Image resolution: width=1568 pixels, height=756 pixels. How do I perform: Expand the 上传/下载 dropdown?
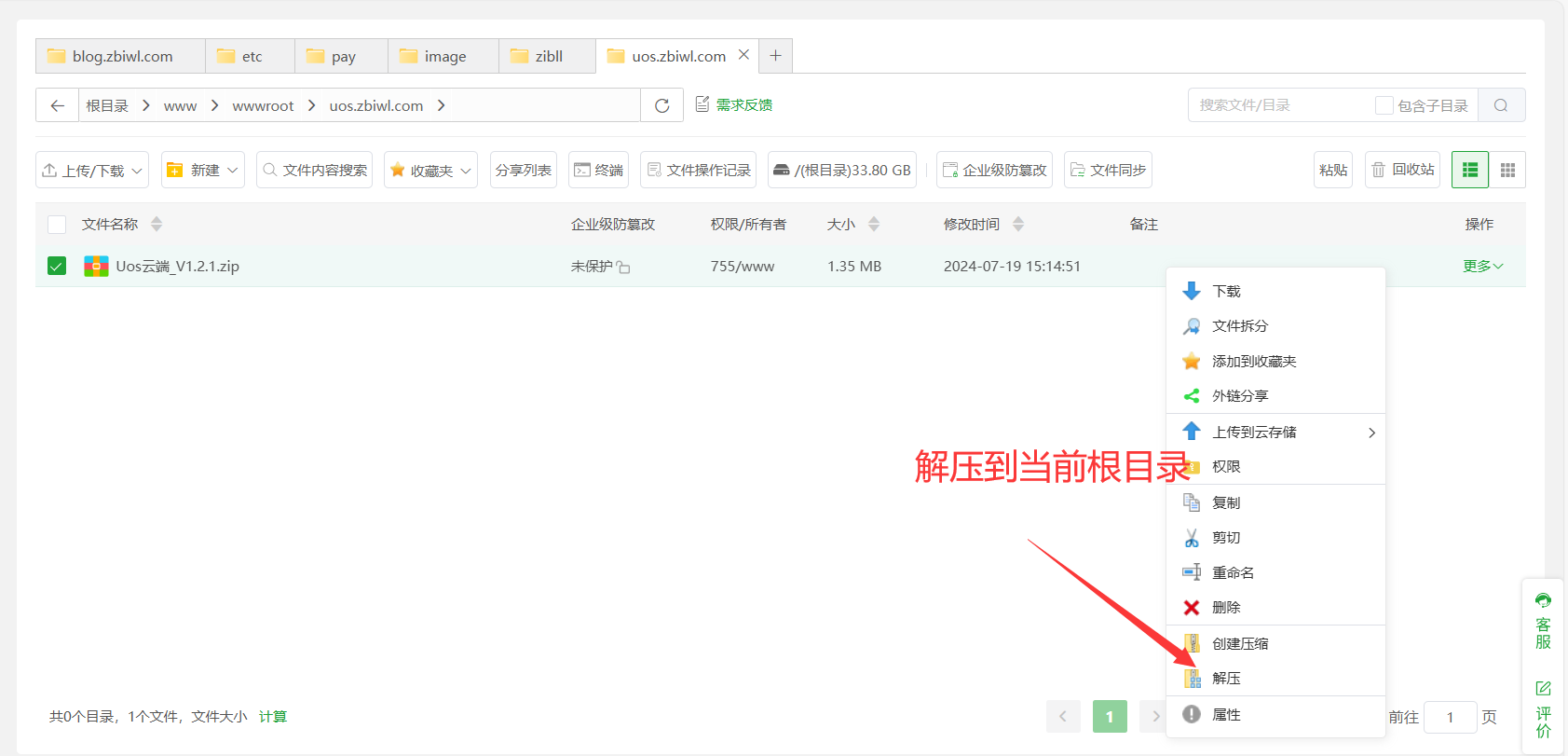coord(92,170)
